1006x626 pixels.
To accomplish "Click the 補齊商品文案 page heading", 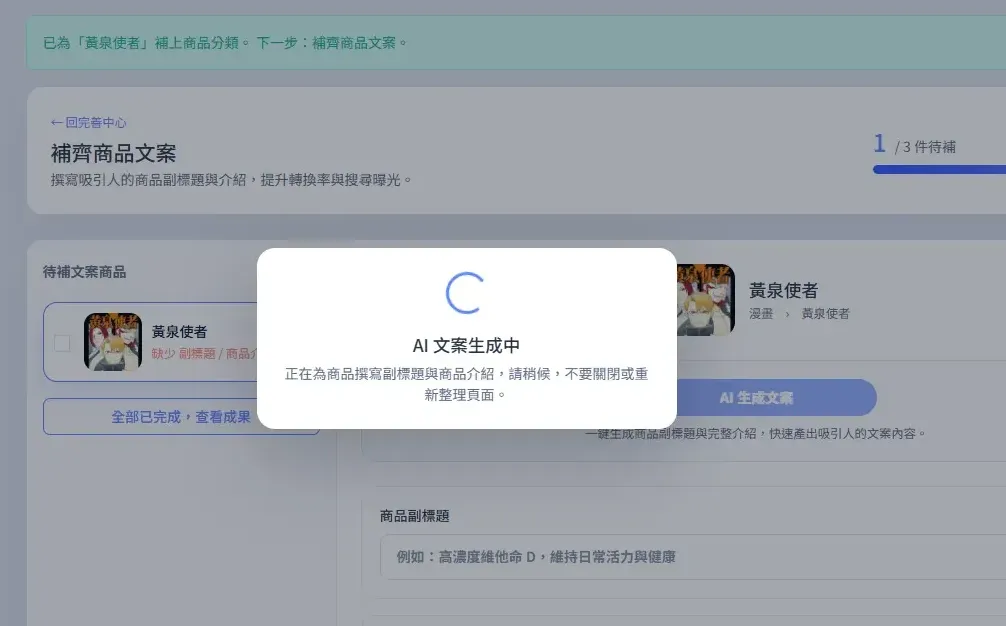I will [x=114, y=153].
